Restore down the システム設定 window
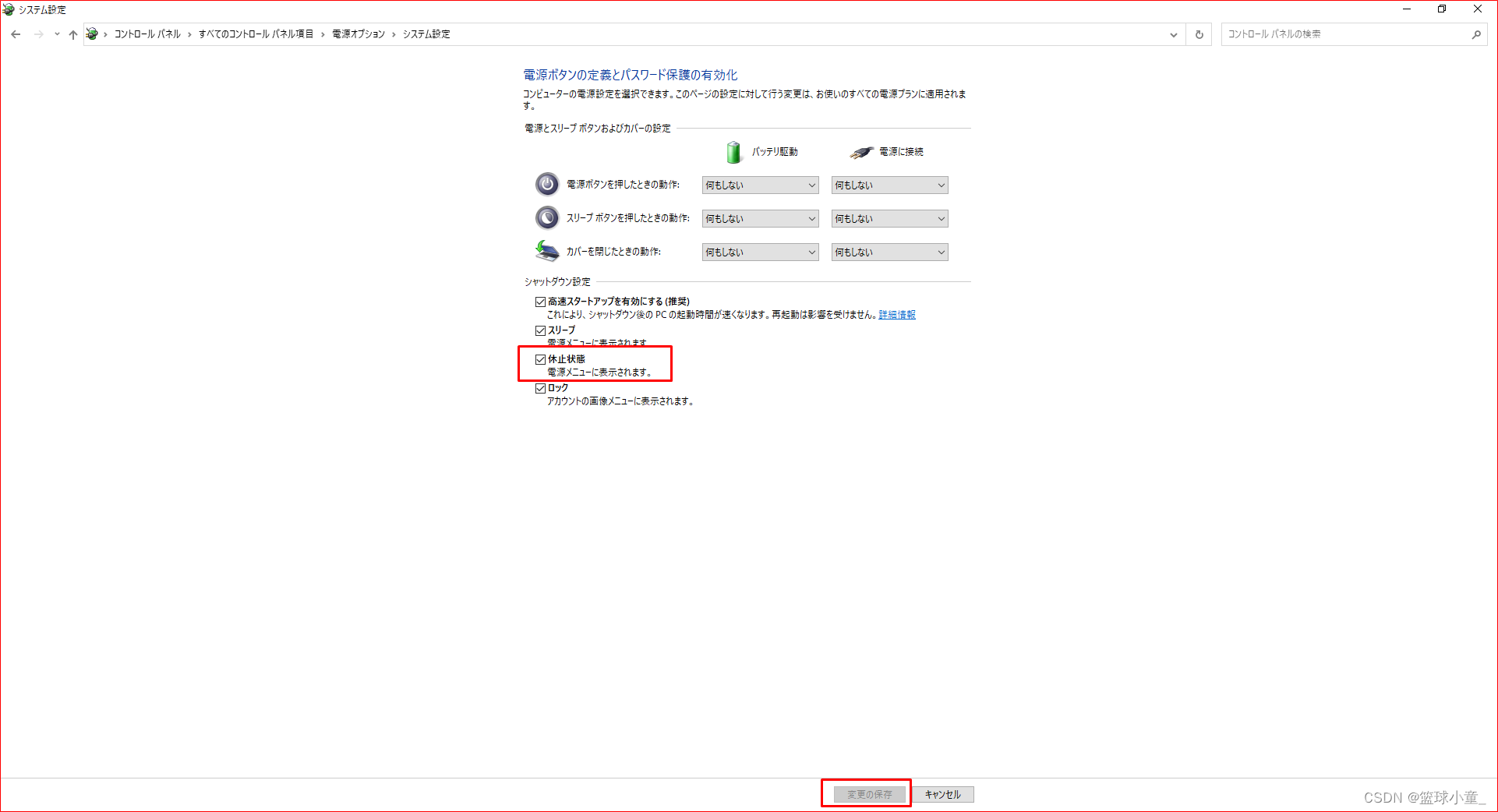This screenshot has height=812, width=1498. (1442, 9)
